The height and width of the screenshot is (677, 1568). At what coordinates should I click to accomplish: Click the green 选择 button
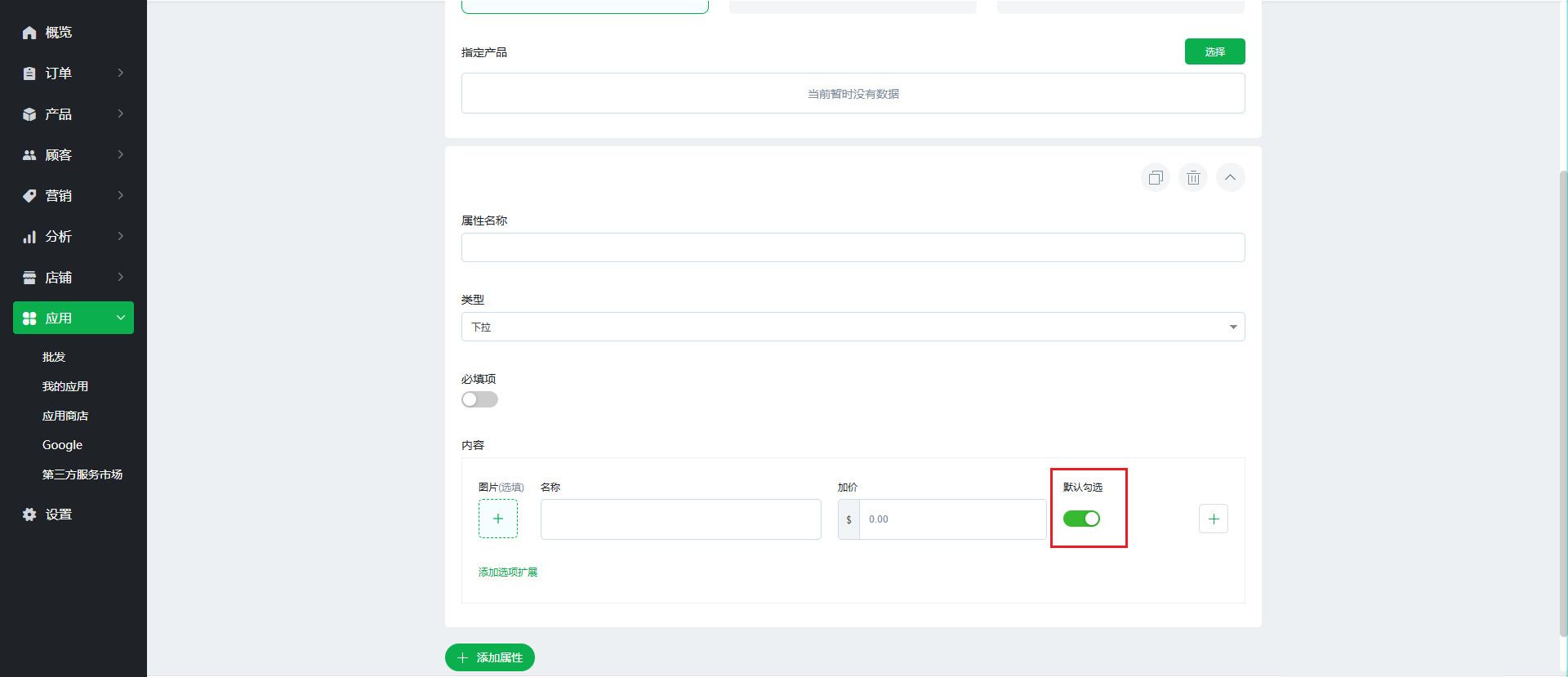pos(1214,51)
